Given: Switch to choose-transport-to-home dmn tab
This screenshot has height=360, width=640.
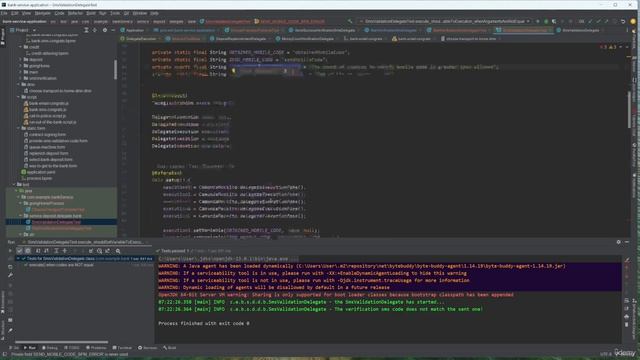Looking at the screenshot, I should pos(469,39).
